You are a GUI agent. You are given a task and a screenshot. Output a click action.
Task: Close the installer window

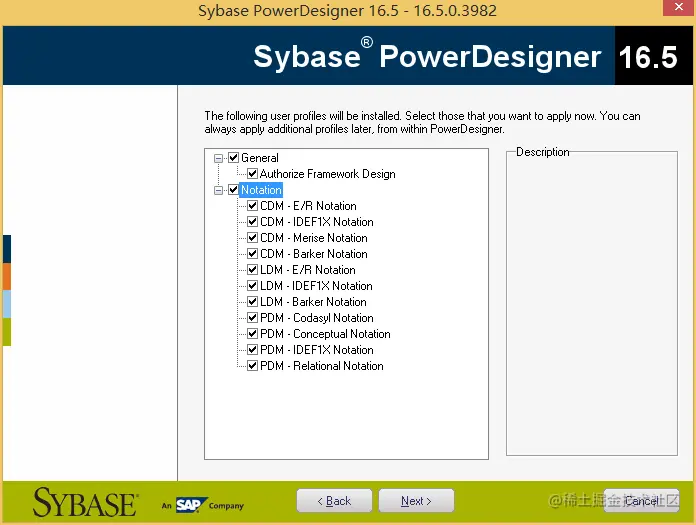[x=678, y=7]
